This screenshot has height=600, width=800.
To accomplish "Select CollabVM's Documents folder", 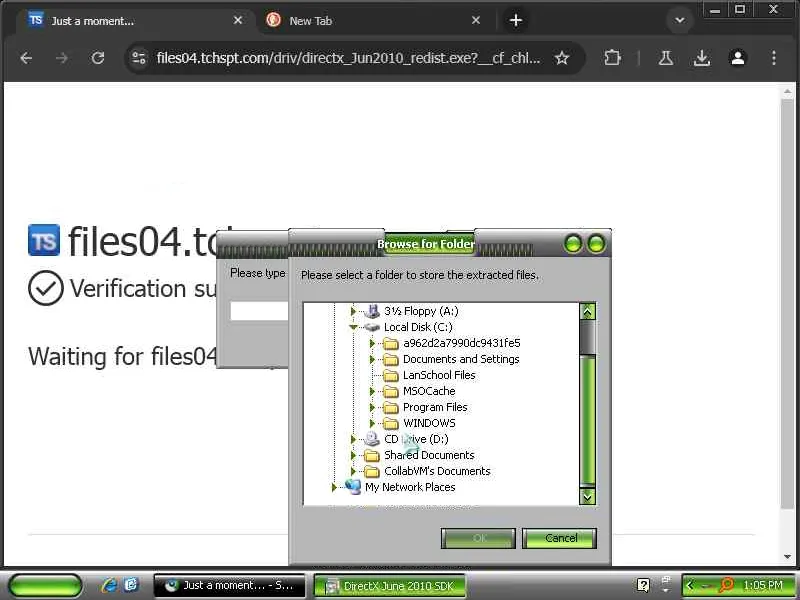I will (437, 471).
